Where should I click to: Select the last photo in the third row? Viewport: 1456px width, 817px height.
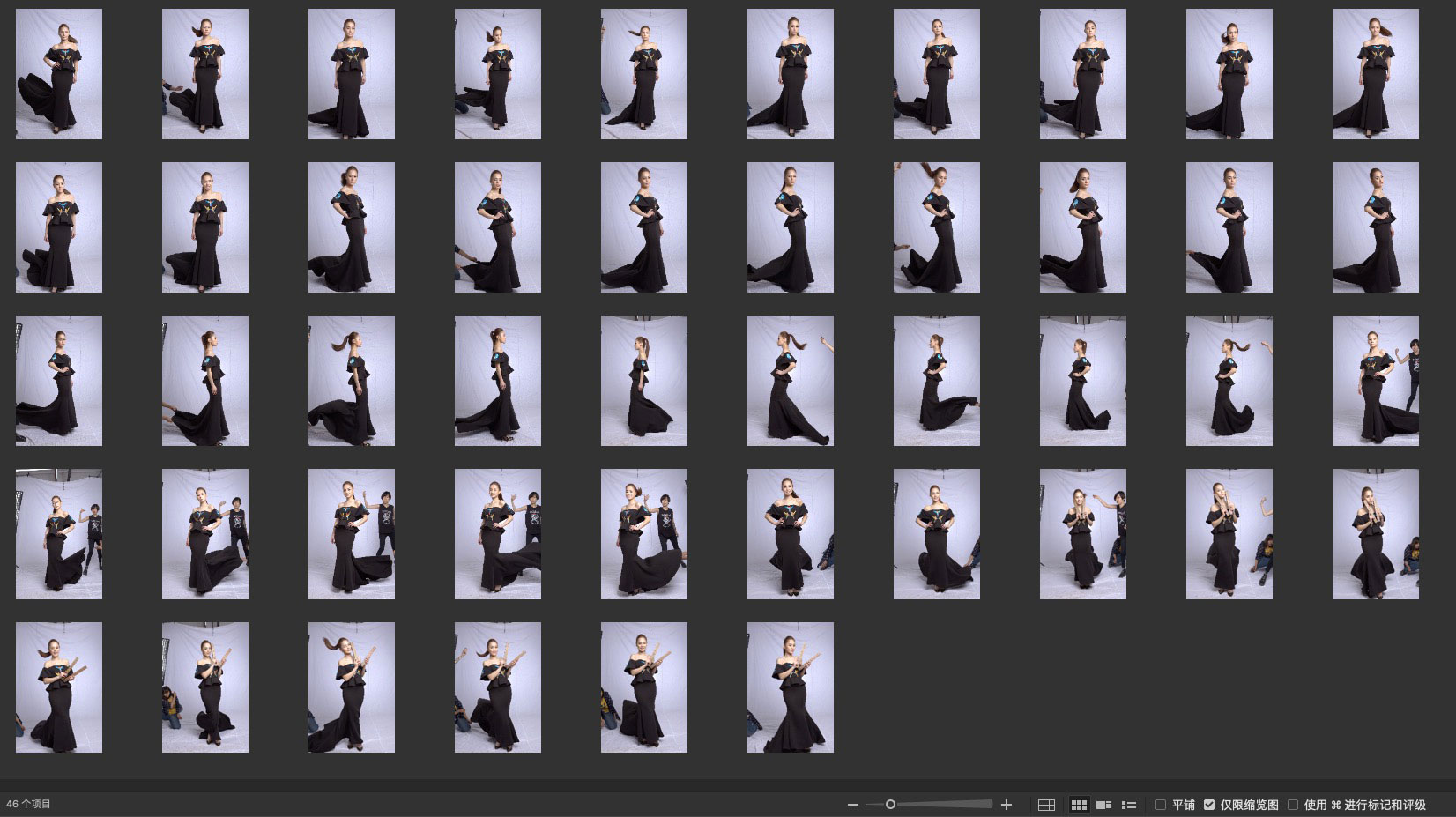(1375, 381)
